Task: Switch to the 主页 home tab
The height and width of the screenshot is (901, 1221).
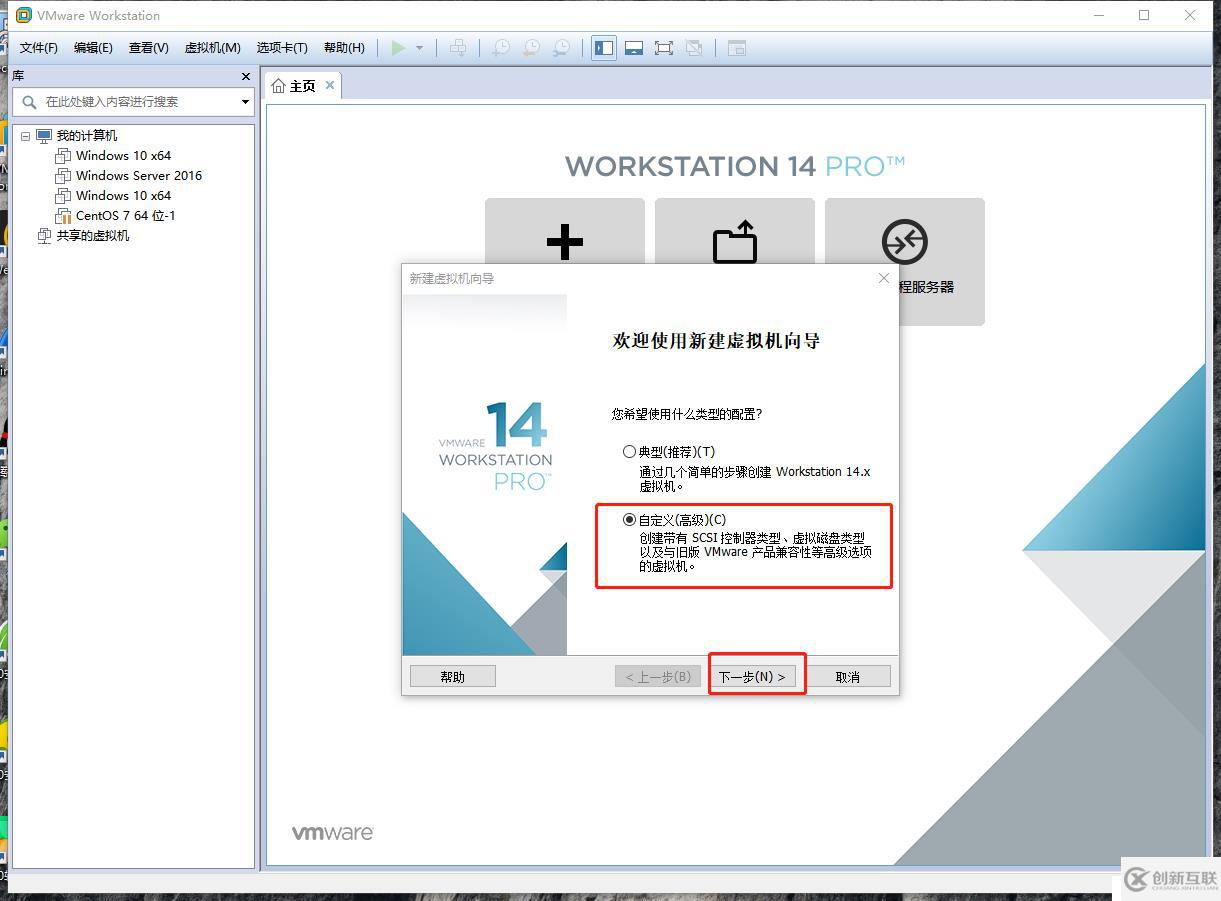Action: (x=302, y=86)
